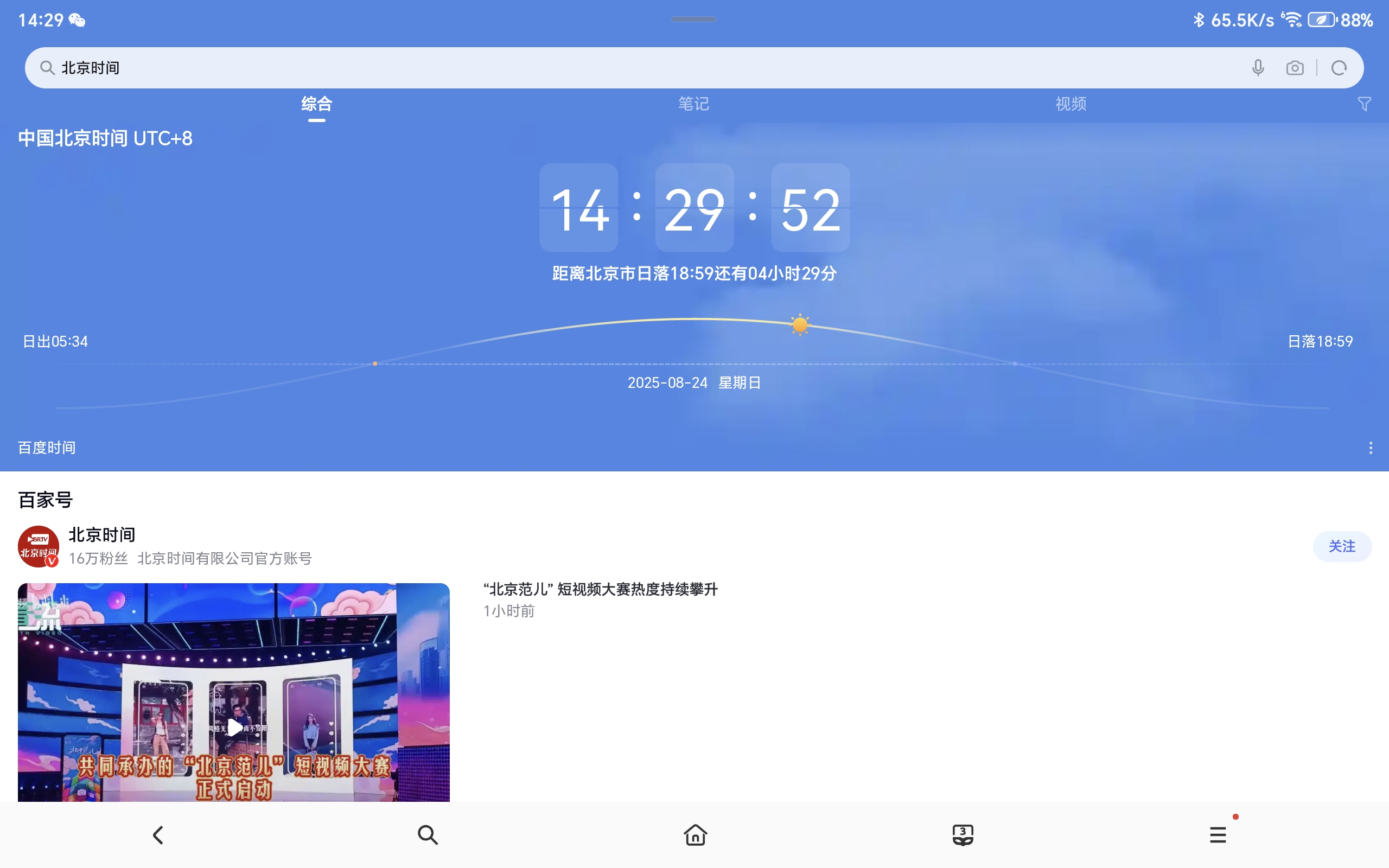
Task: Open the 北京时间 BRTV account avatar
Action: coord(38,546)
